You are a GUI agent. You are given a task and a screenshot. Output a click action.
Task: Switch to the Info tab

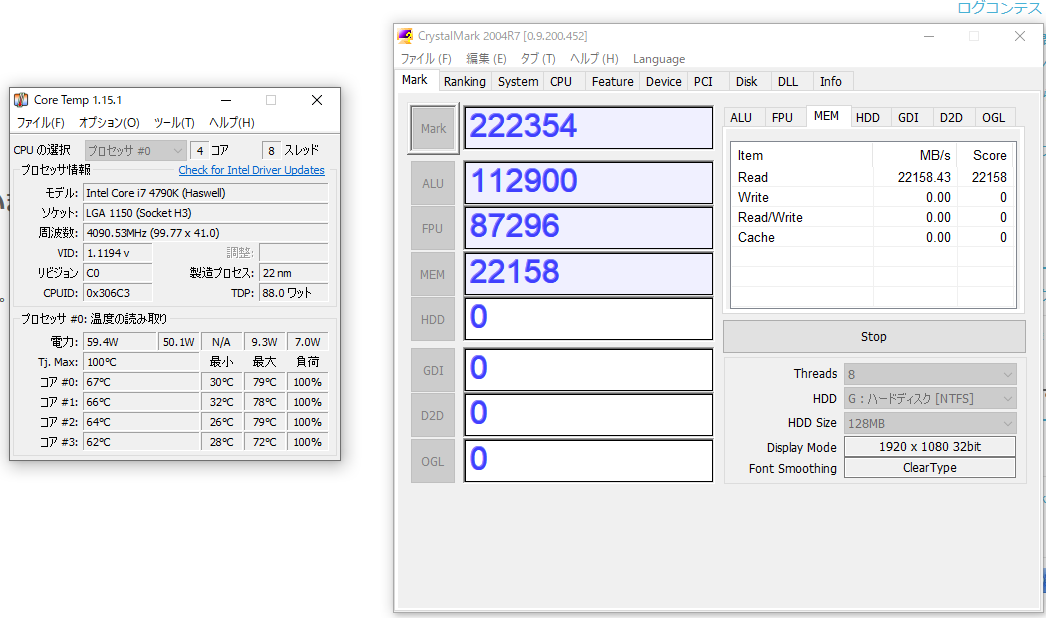pos(831,81)
